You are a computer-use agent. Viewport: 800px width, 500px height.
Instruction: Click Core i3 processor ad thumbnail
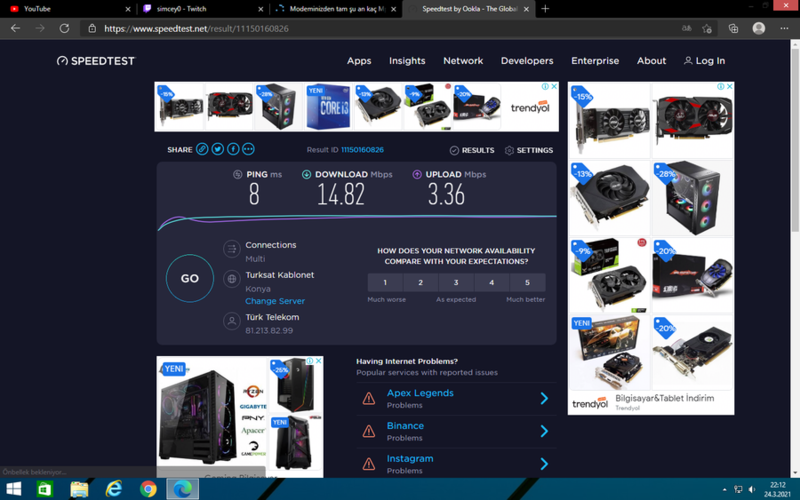point(328,107)
